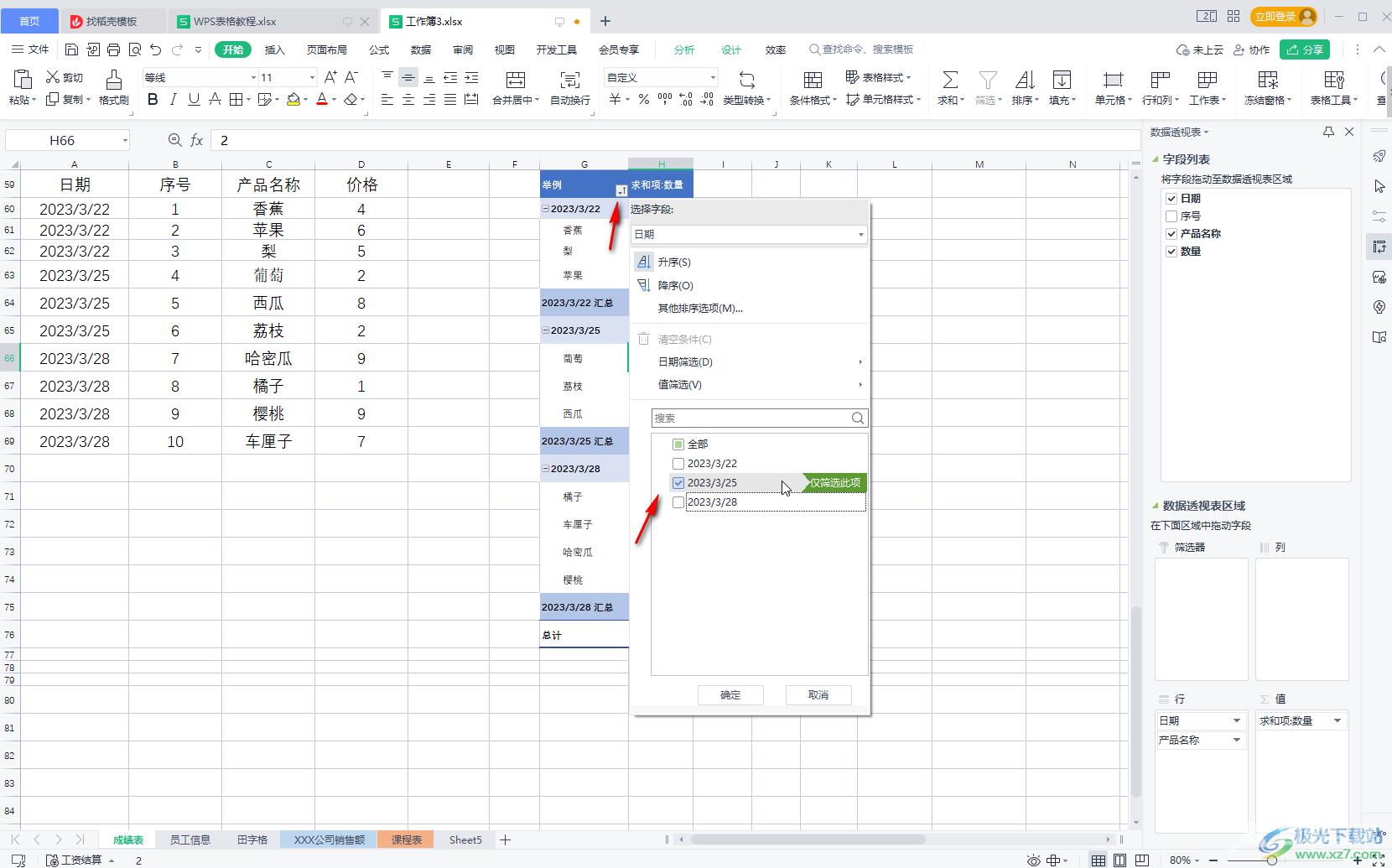
Task: Uncheck 数量 in field list
Action: 1171,252
